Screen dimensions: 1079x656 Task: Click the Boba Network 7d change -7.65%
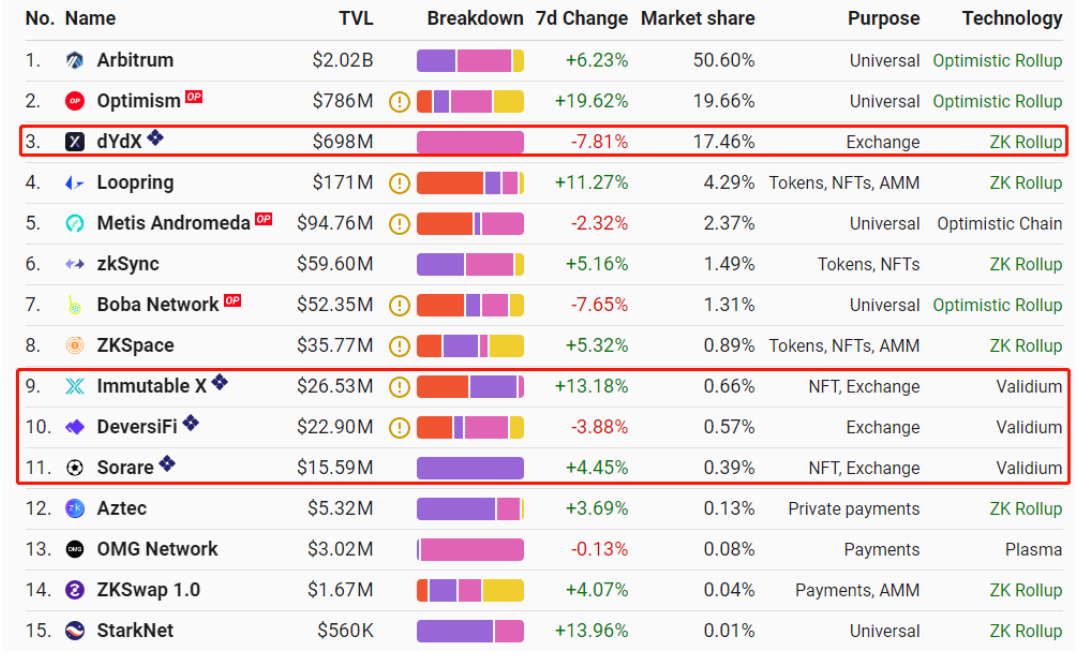click(x=599, y=304)
